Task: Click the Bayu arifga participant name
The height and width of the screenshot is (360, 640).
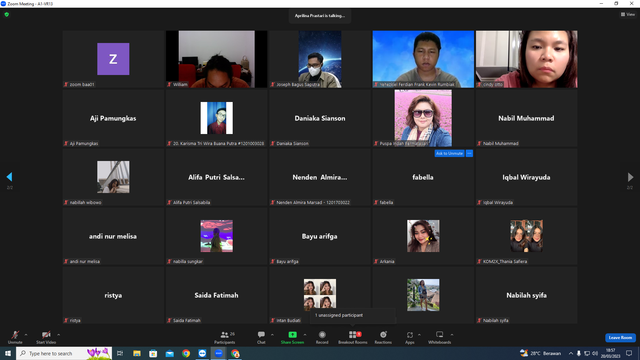Action: [x=319, y=236]
